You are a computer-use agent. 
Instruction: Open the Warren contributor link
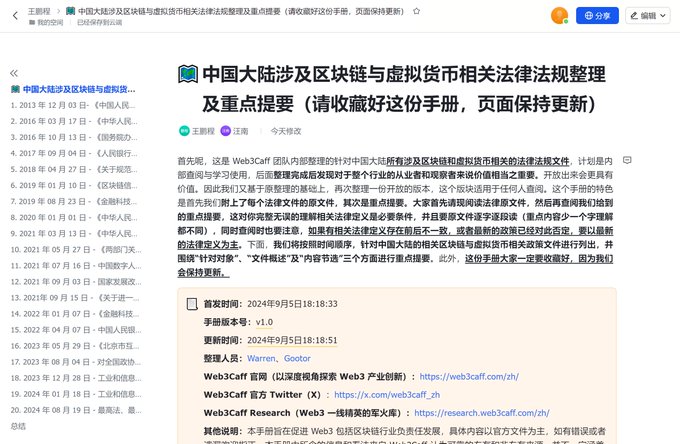tap(261, 359)
